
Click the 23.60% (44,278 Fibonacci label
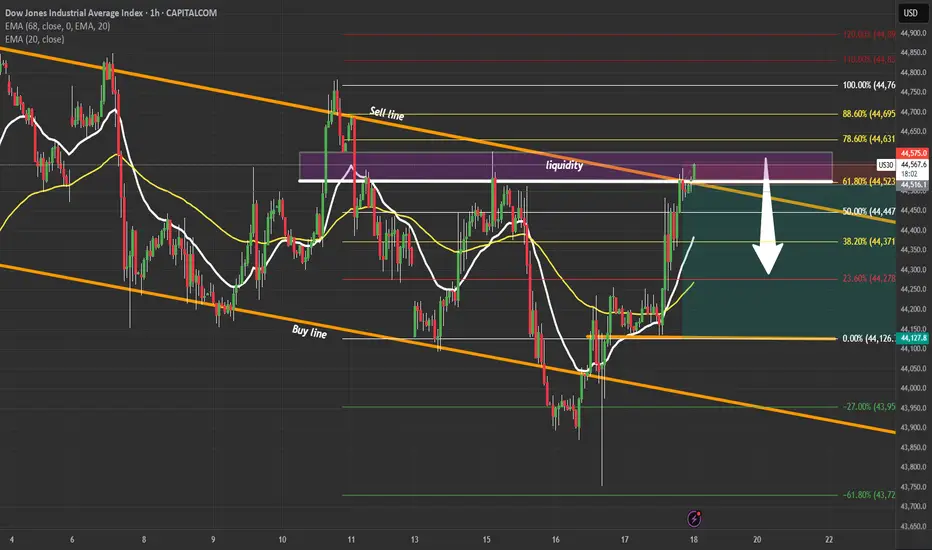tap(868, 278)
